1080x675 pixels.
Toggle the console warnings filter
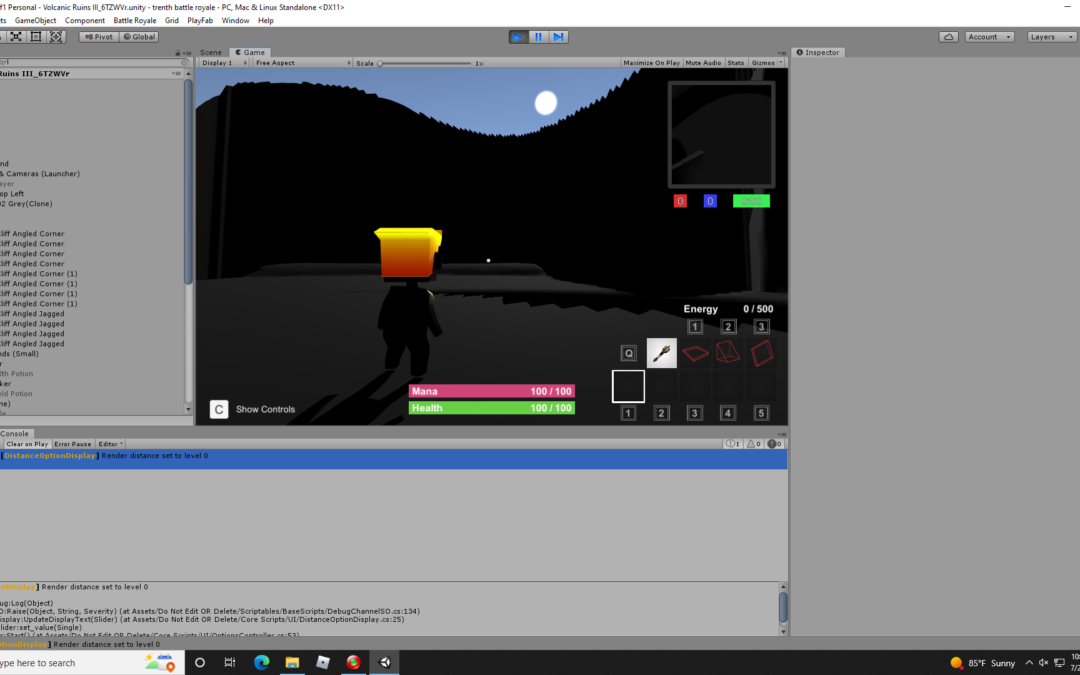(x=754, y=444)
